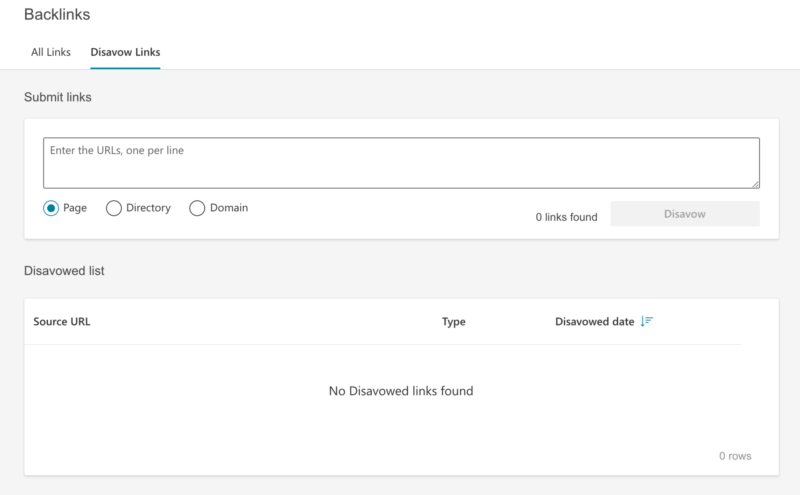Viewport: 800px width, 495px height.
Task: Click the resize grip of the URL textarea
Action: (x=755, y=184)
